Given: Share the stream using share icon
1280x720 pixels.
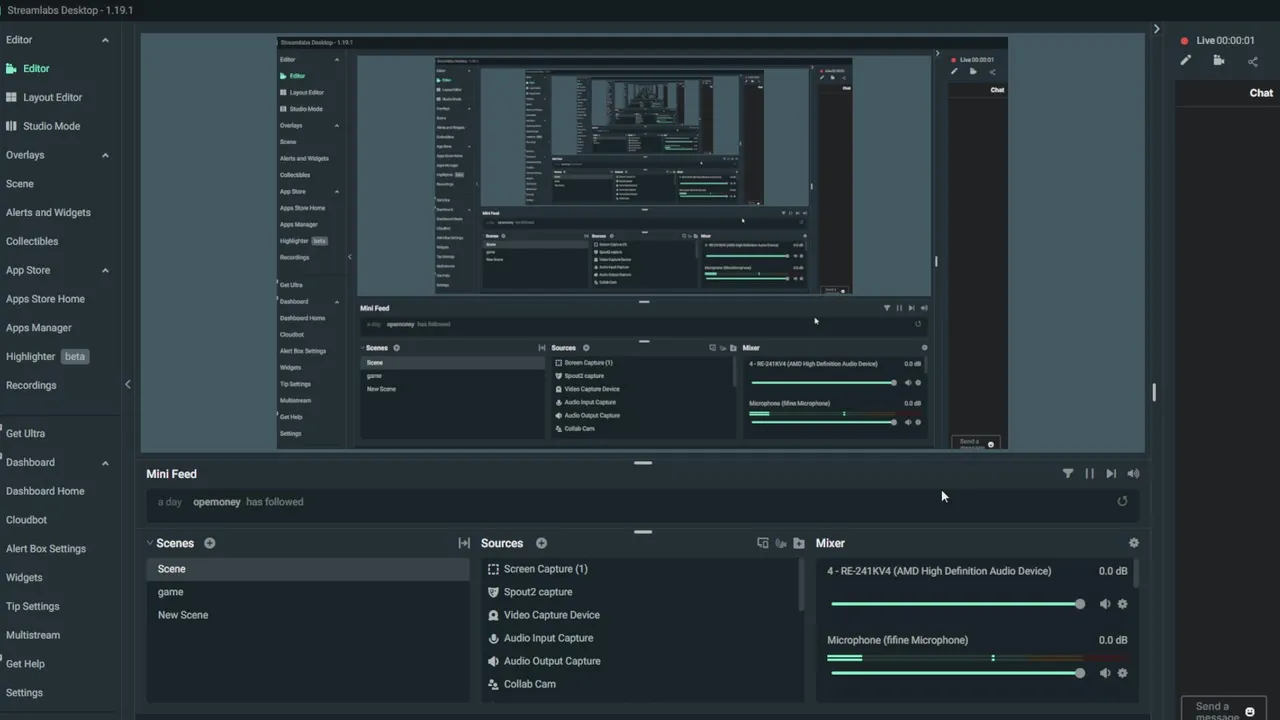Looking at the screenshot, I should tap(1253, 61).
